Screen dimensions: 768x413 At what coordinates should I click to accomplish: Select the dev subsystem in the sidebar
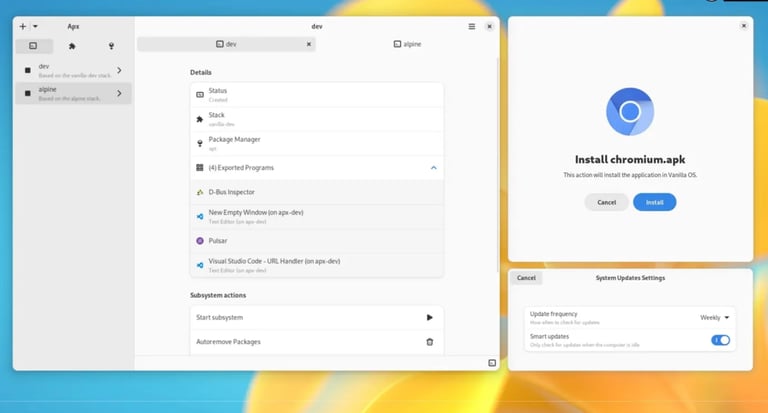pos(73,71)
